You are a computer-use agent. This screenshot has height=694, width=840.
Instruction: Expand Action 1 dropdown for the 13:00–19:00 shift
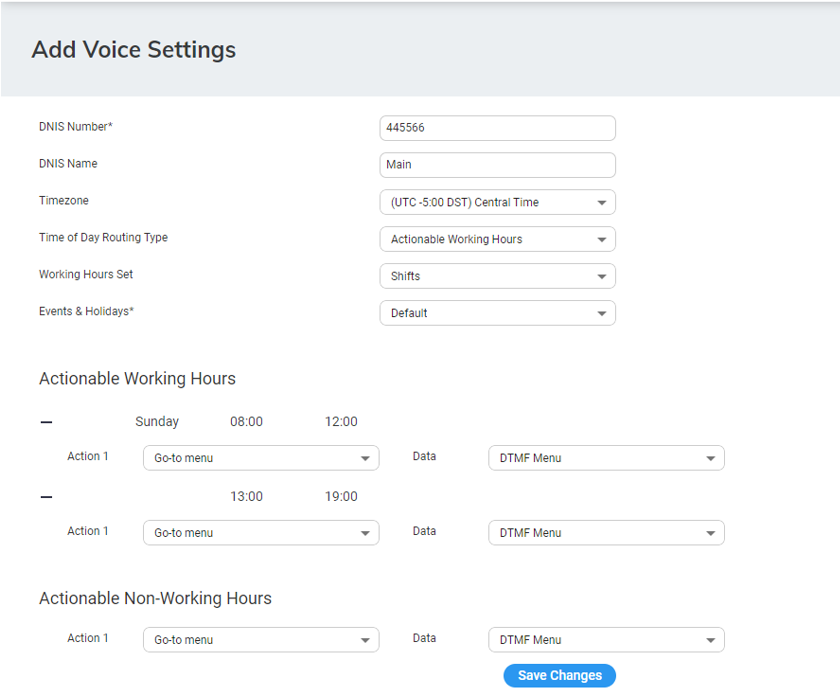click(261, 533)
